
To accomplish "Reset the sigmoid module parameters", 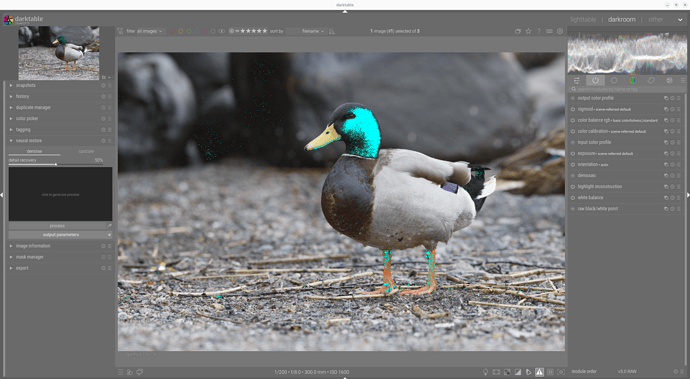I will (672, 109).
